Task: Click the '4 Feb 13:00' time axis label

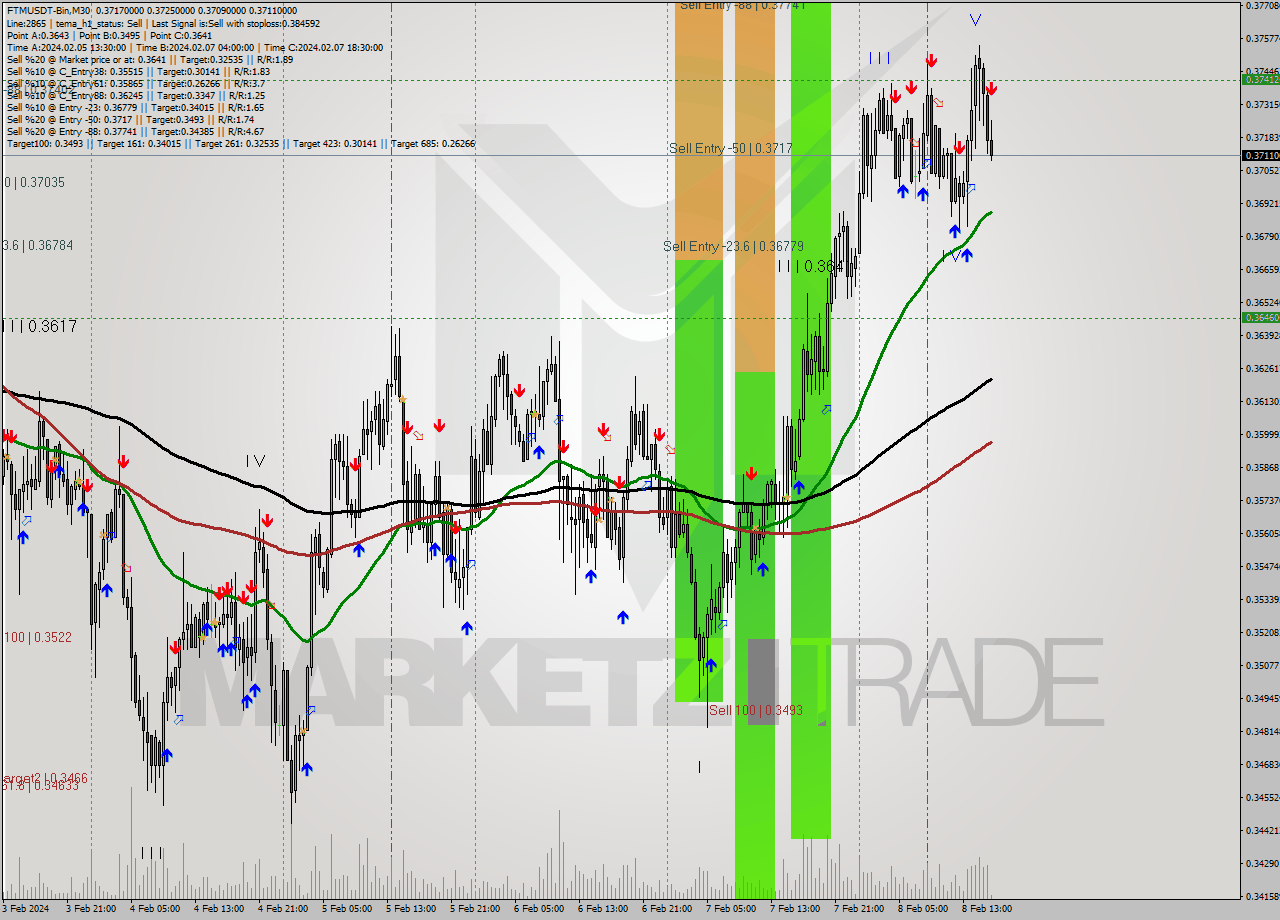Action: coord(218,909)
